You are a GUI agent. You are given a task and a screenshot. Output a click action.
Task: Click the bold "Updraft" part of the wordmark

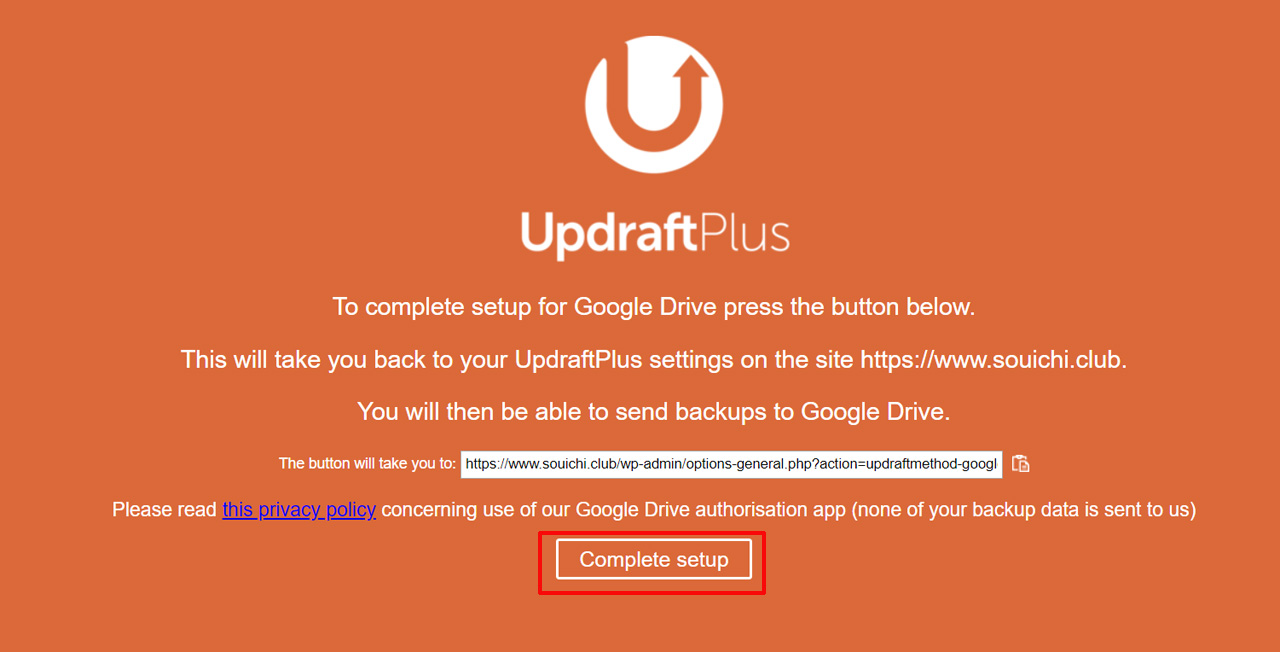coord(608,234)
